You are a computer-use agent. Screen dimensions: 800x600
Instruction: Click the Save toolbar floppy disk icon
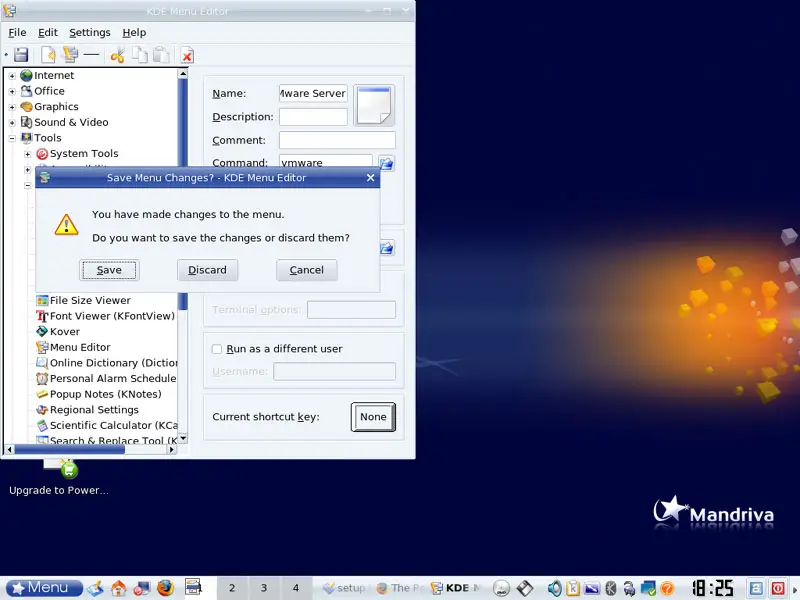click(21, 55)
